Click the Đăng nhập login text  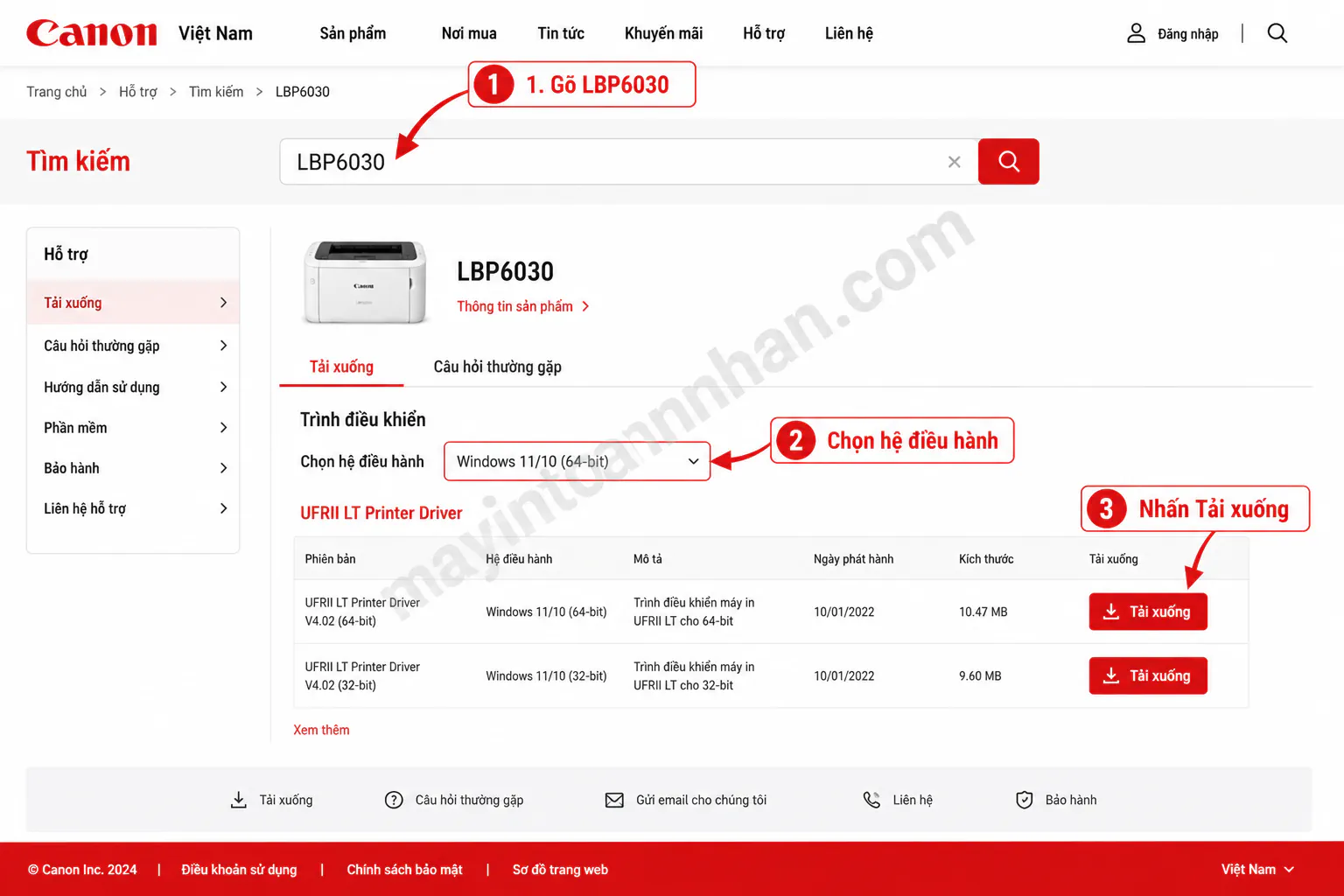click(1187, 33)
